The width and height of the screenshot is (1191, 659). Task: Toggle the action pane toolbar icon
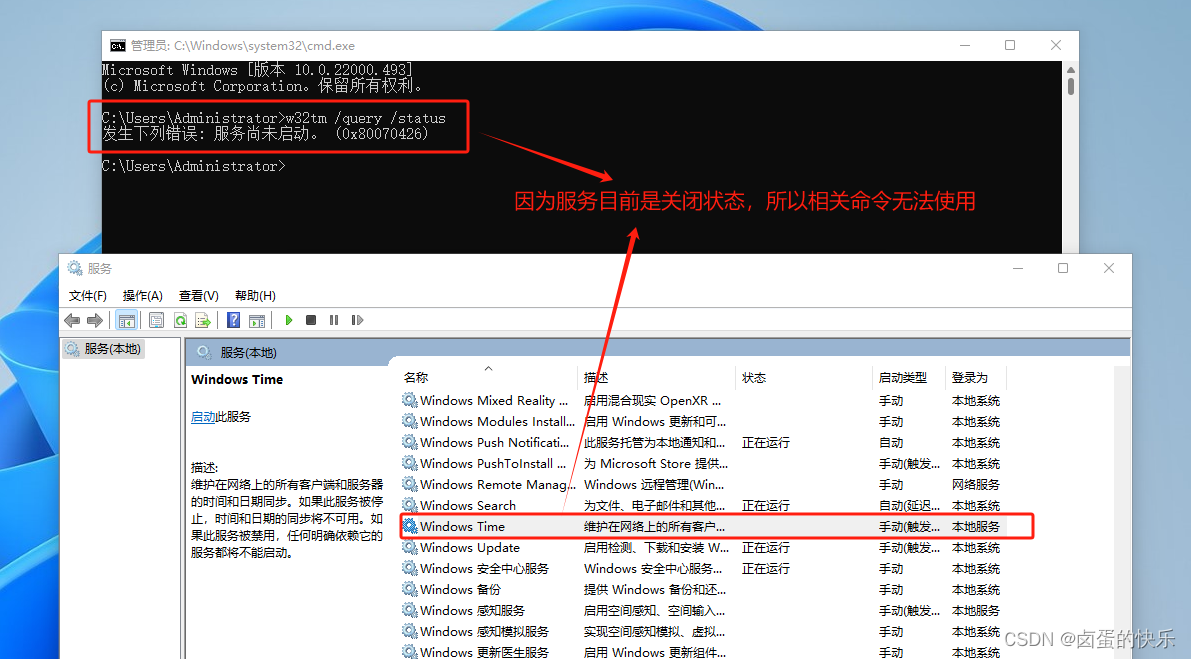click(x=257, y=320)
